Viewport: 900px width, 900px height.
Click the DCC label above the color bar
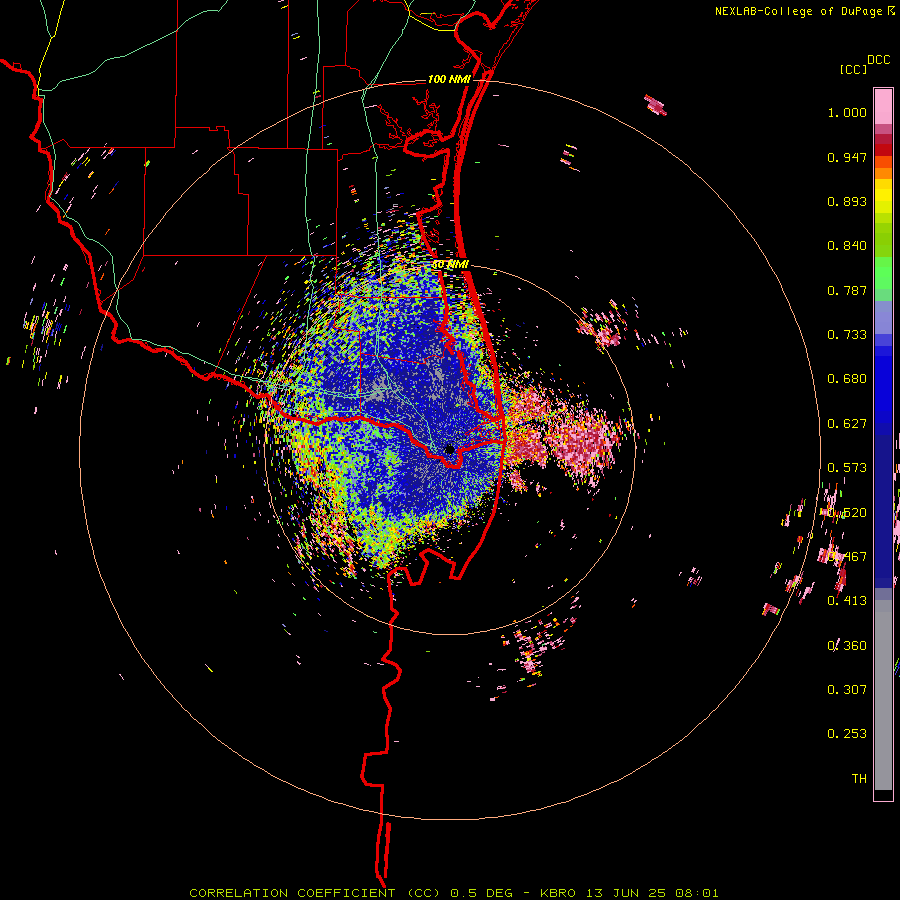pos(879,60)
